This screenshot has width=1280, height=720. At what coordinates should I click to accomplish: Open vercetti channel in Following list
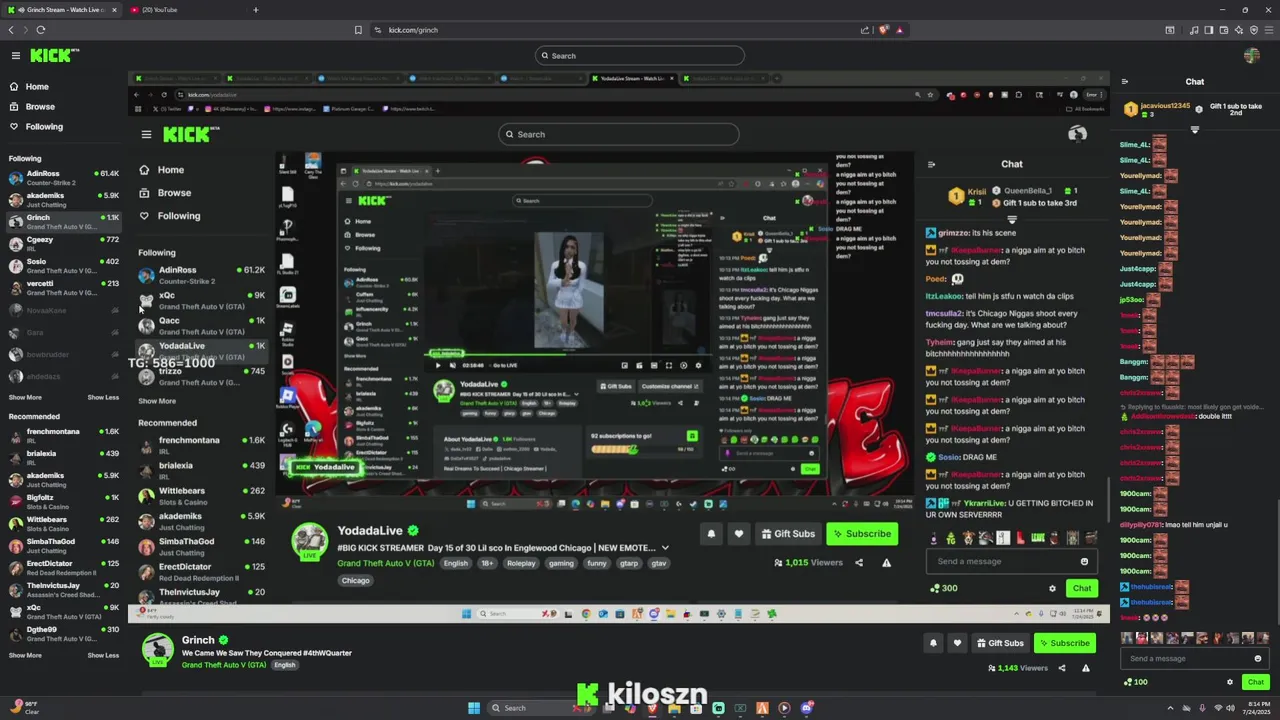pyautogui.click(x=62, y=288)
